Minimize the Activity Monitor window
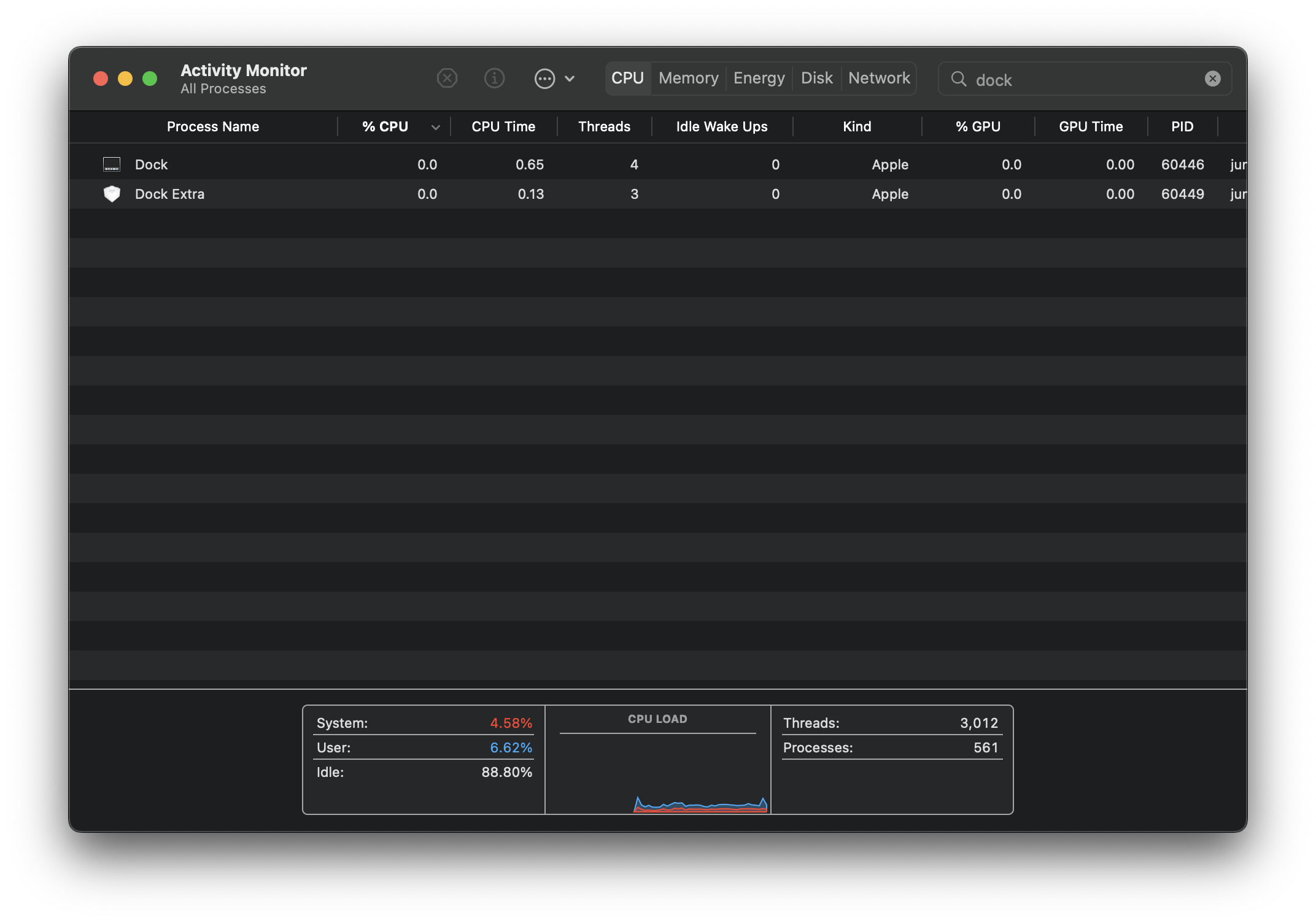Viewport: 1316px width, 923px height. (x=125, y=79)
